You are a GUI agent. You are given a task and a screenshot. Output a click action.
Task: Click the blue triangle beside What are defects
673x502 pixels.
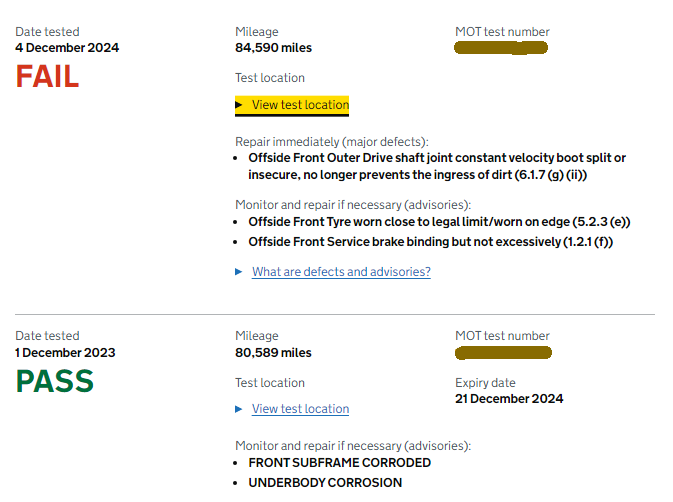pos(239,272)
